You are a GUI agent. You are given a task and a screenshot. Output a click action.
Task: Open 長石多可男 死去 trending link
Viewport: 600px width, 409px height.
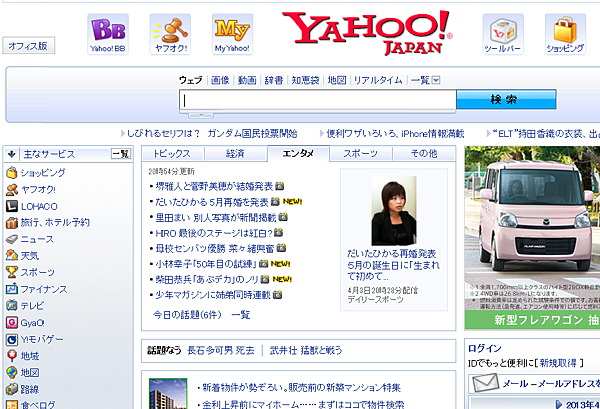coord(221,350)
